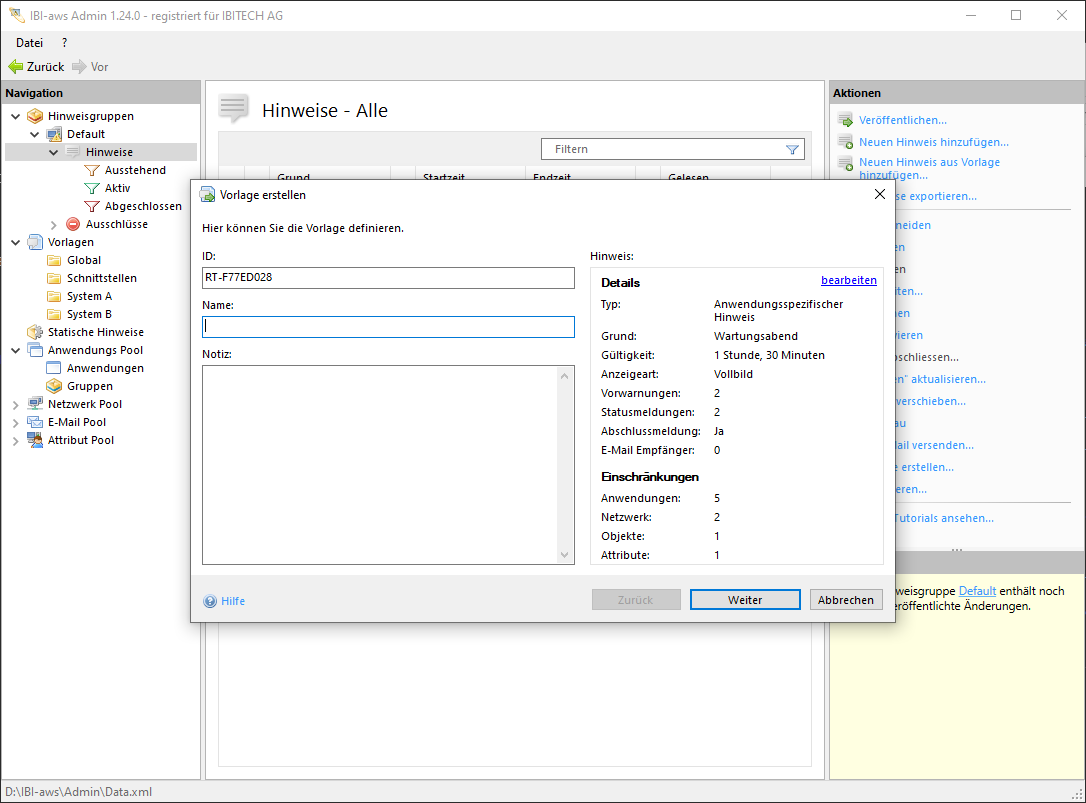The width and height of the screenshot is (1086, 803).
Task: Open the question mark help menu
Action: 64,43
